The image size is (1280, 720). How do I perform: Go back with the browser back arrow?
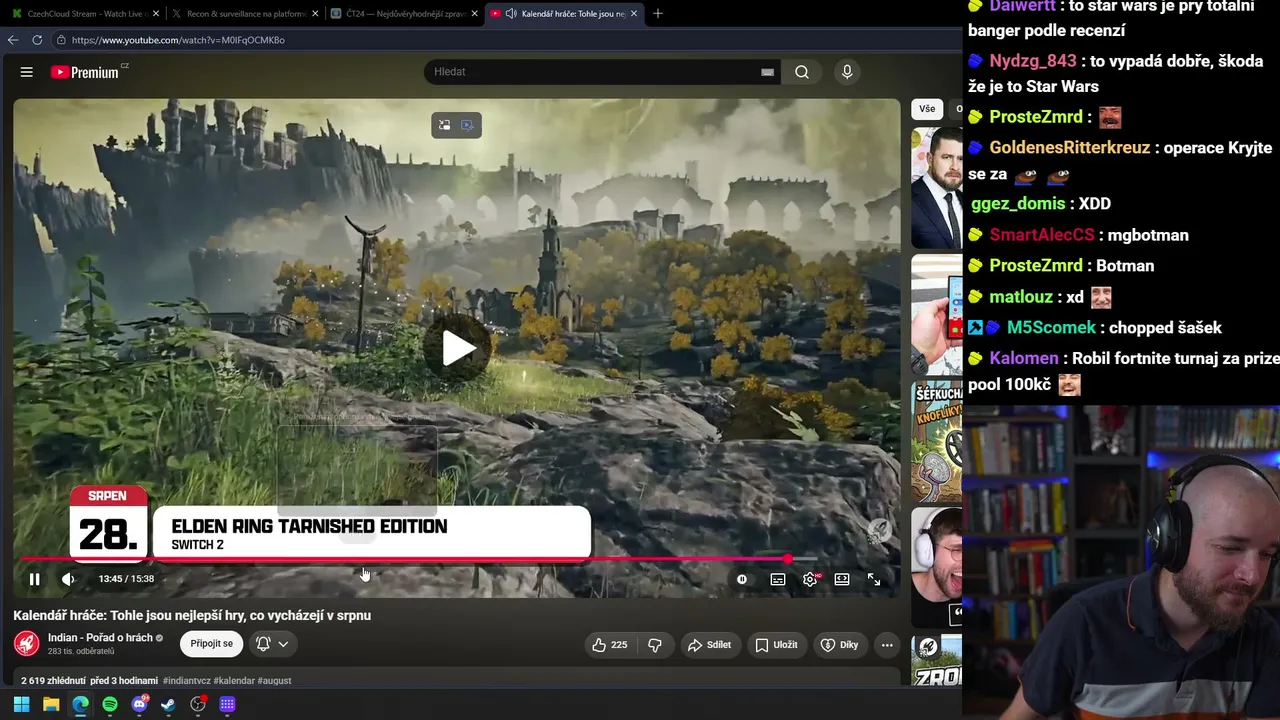pos(13,40)
